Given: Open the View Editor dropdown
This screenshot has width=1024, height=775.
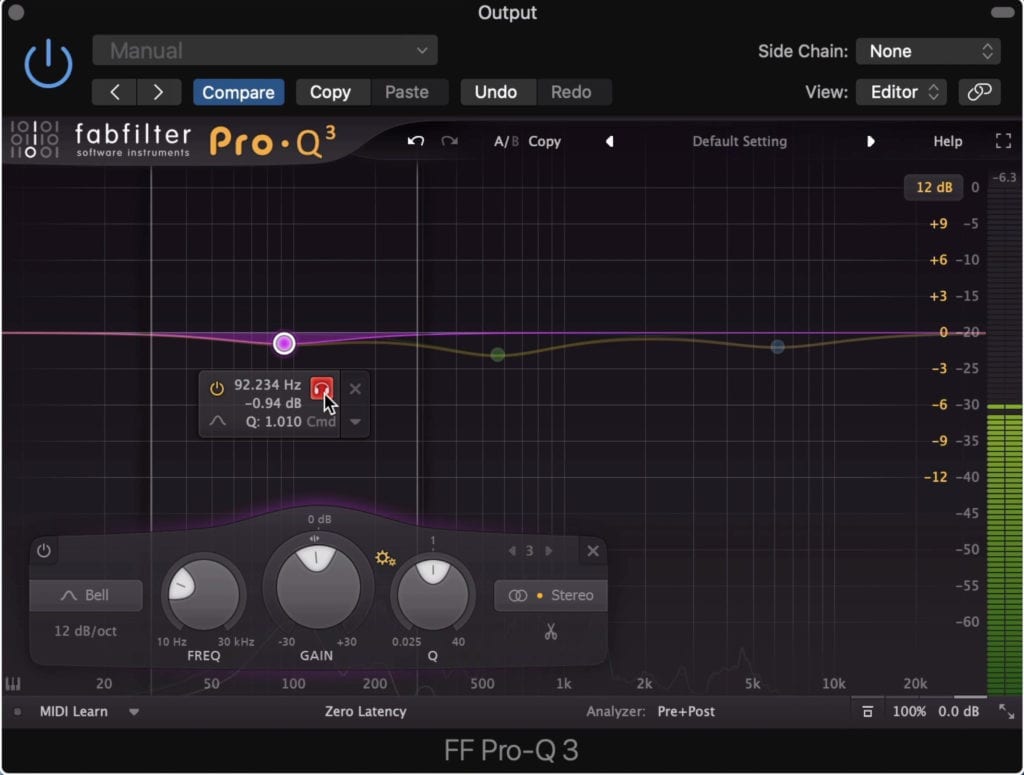Looking at the screenshot, I should 902,92.
